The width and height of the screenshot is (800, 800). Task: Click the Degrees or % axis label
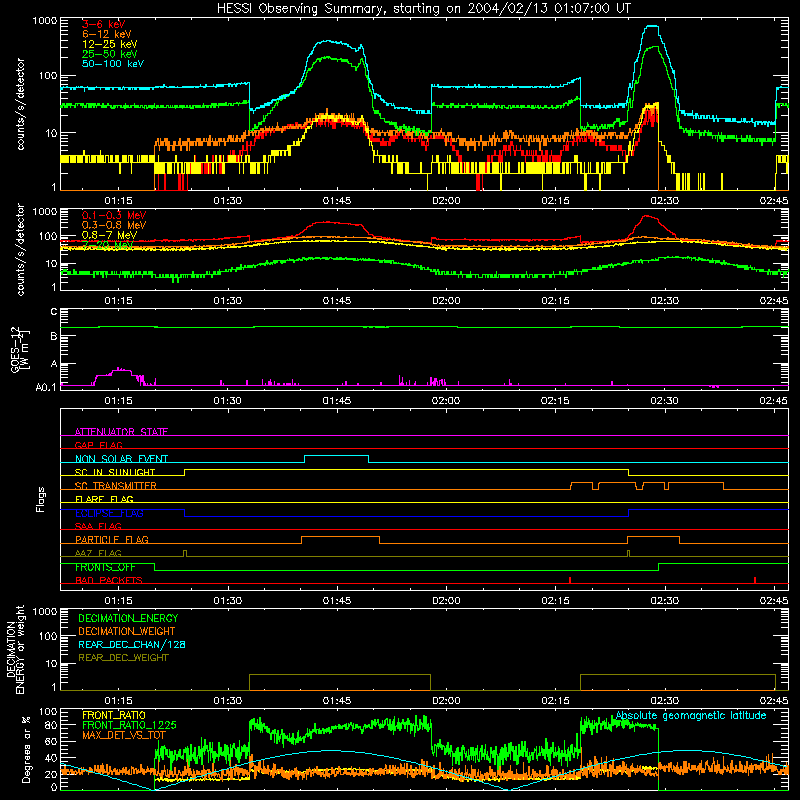coord(26,749)
